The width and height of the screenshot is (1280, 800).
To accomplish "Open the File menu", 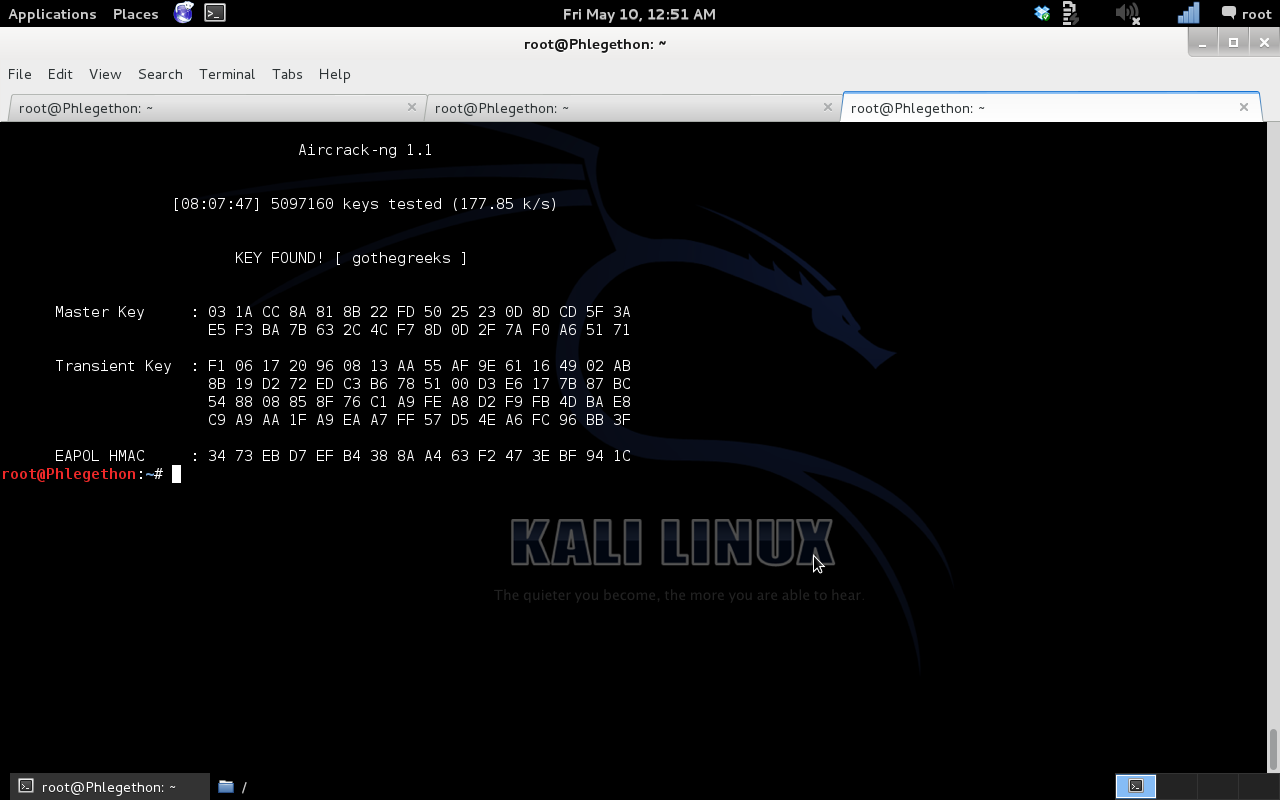I will click(x=20, y=74).
